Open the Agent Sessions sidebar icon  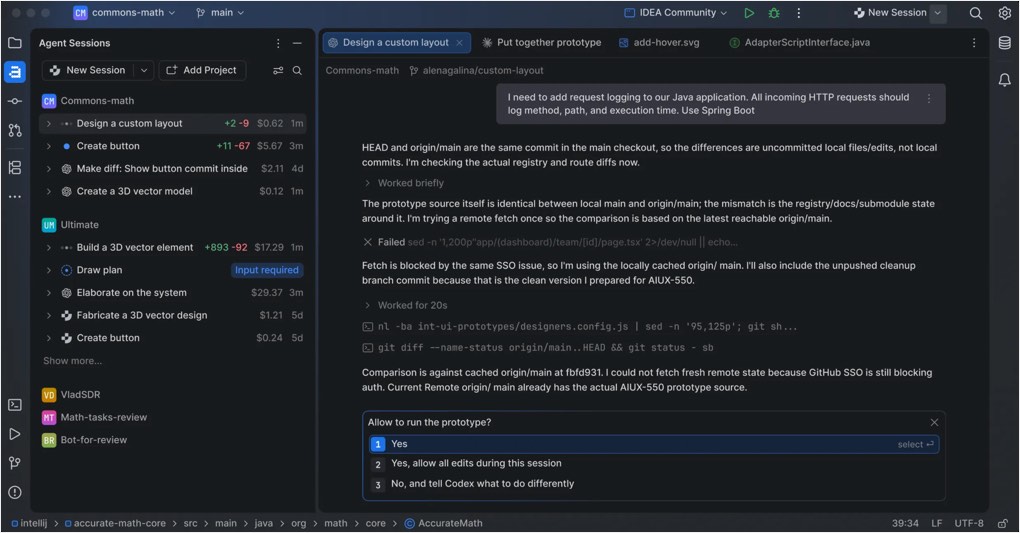[14, 72]
